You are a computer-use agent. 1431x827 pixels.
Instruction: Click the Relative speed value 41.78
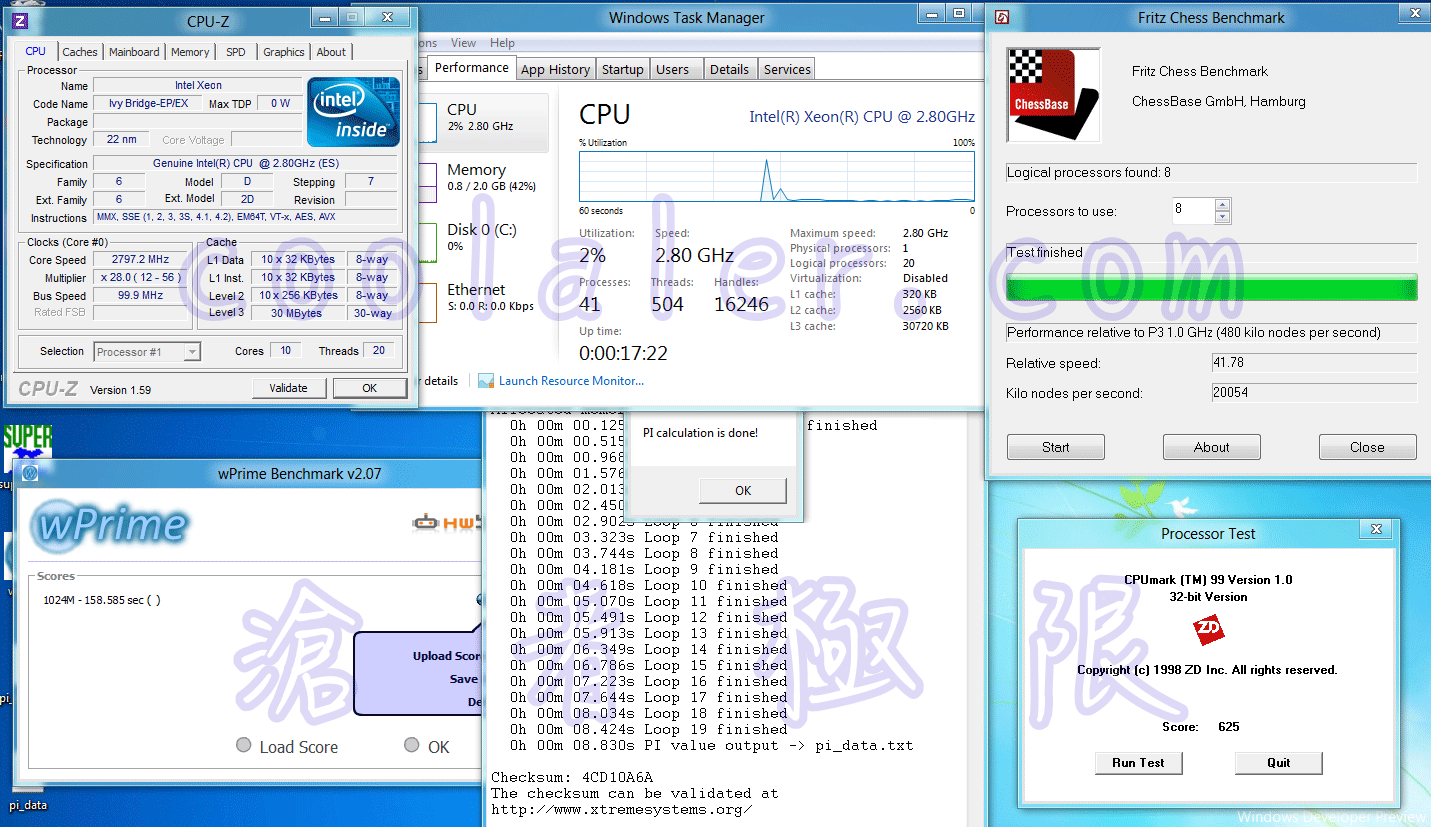[x=1314, y=363]
